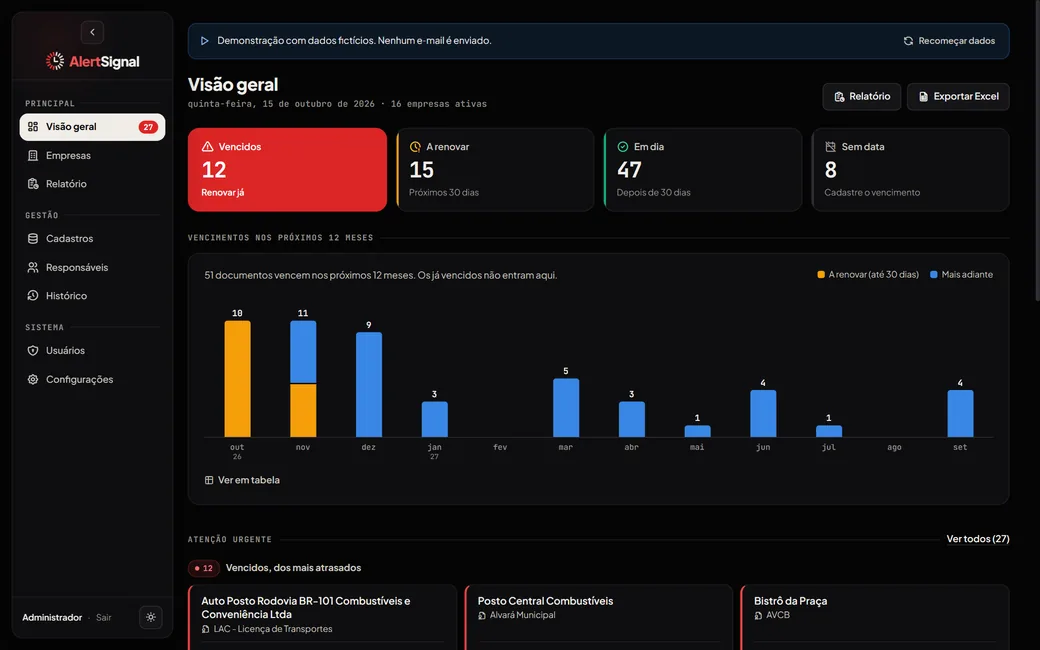This screenshot has width=1040, height=650.
Task: Click the Relatório button in the header
Action: pyautogui.click(x=862, y=97)
